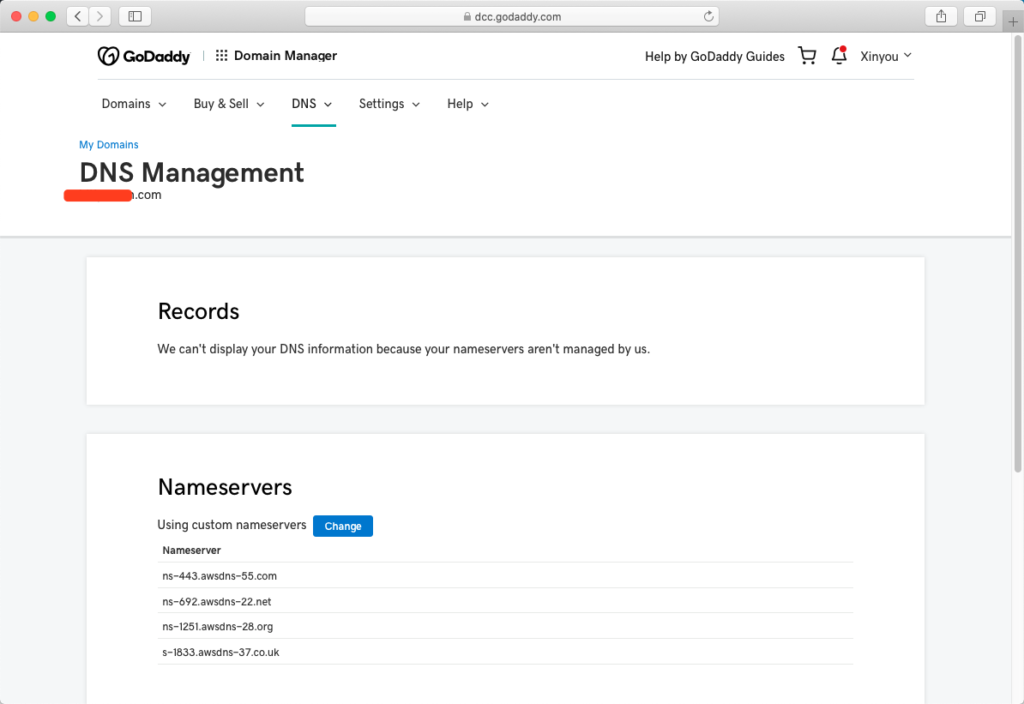
Task: Expand the Buy & Sell dropdown
Action: (x=229, y=104)
